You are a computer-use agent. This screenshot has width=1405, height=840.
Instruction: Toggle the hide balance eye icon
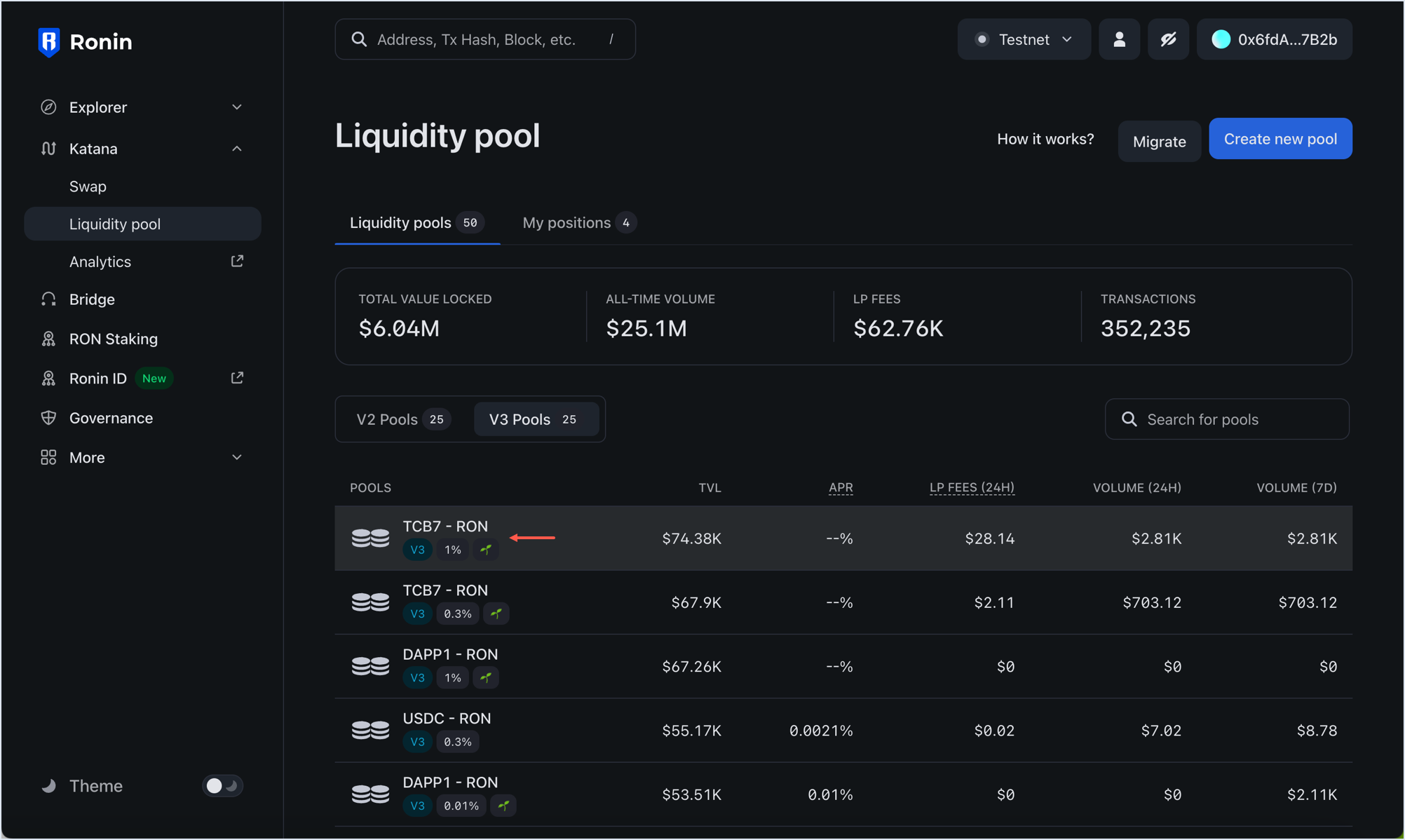(1168, 40)
